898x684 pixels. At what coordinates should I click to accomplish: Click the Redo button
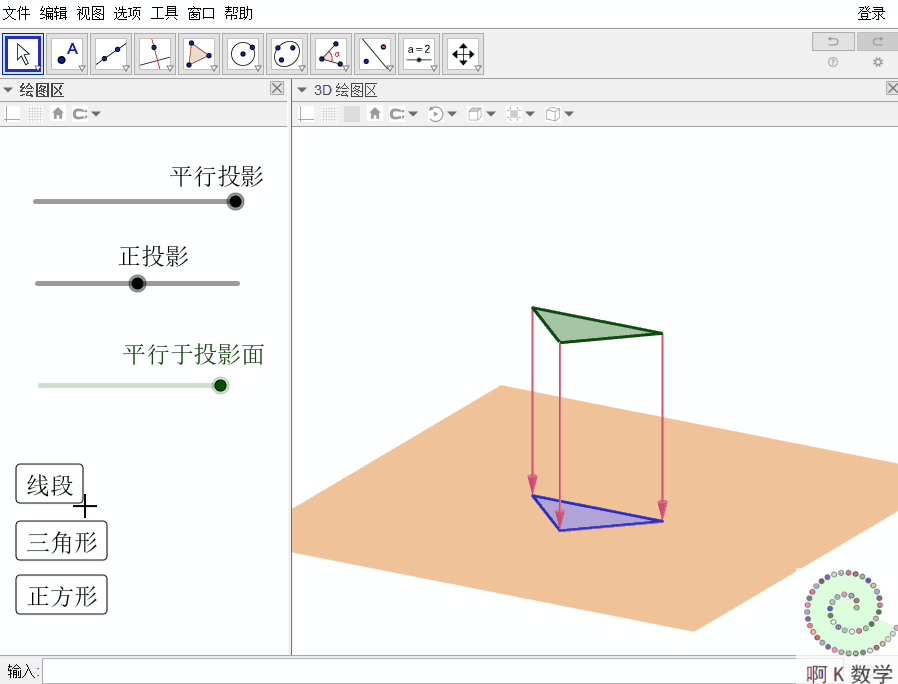[x=877, y=41]
